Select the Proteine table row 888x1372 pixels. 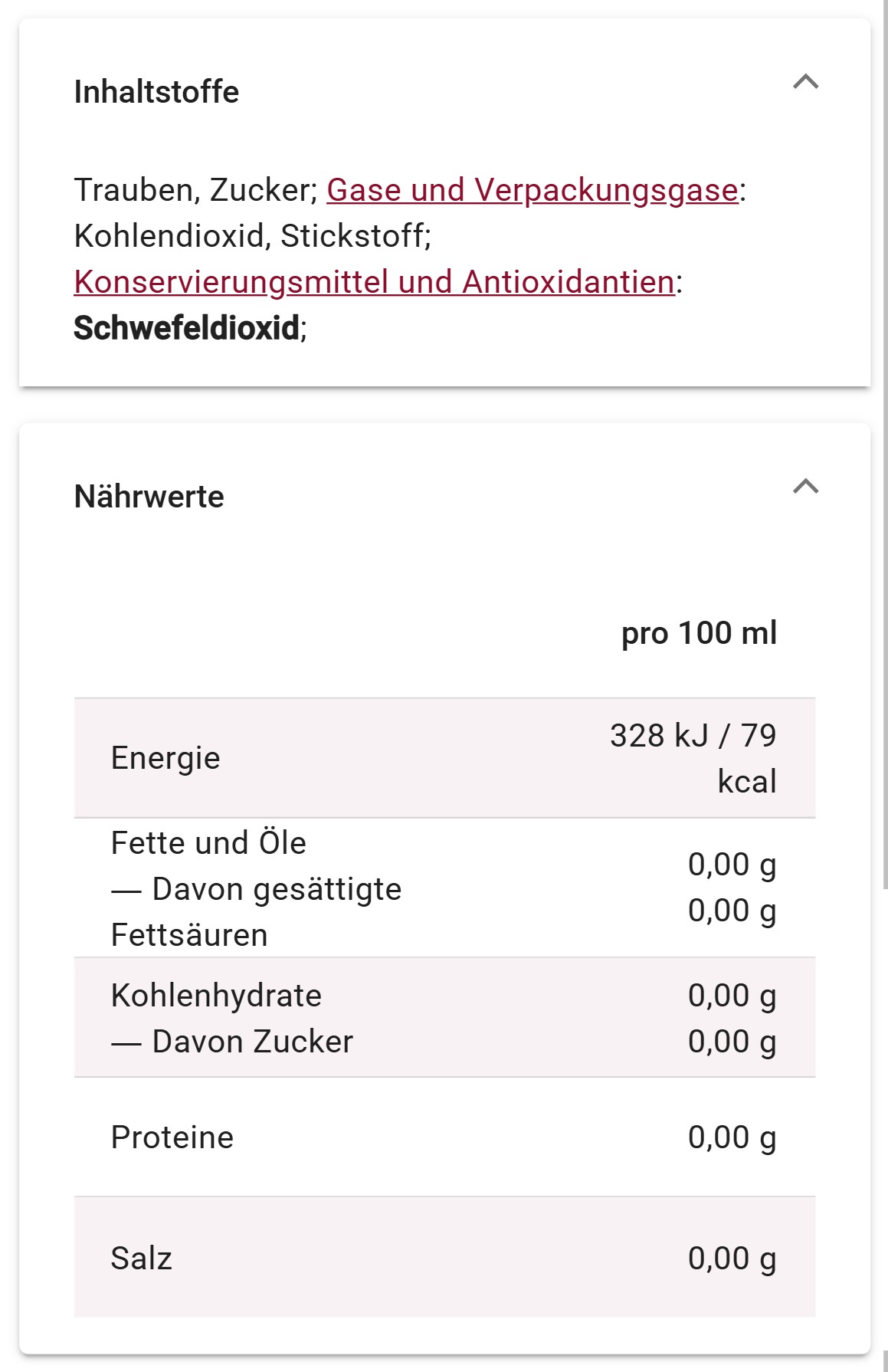(x=444, y=1137)
